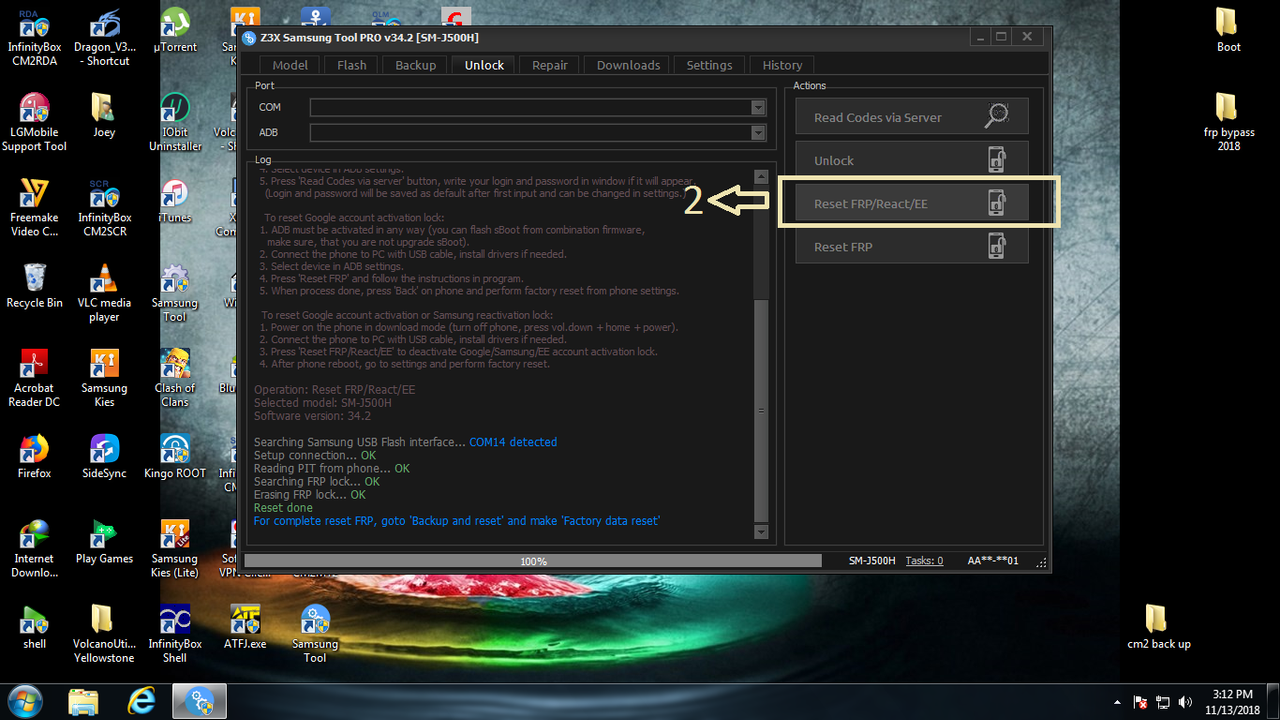Viewport: 1280px width, 720px height.
Task: Click the Reset FRP button
Action: (912, 246)
